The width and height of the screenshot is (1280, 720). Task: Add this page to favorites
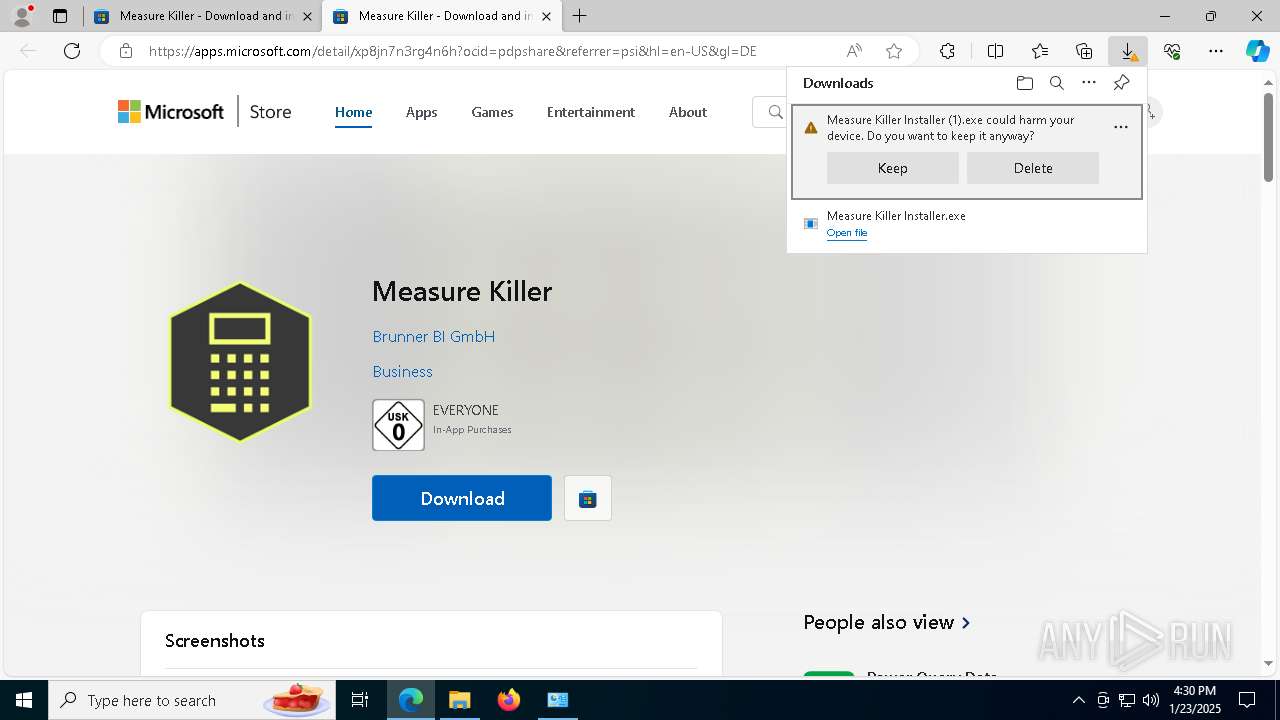pyautogui.click(x=894, y=51)
